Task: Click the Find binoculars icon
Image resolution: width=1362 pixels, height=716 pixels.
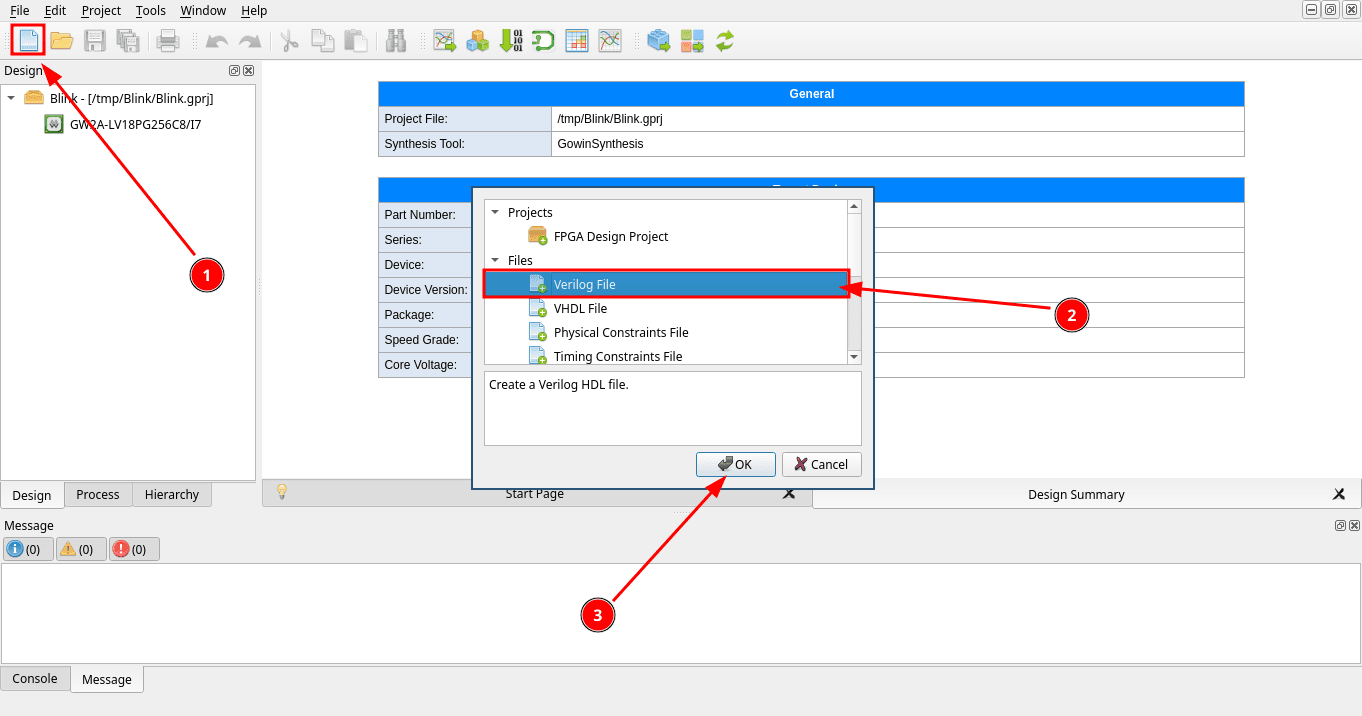Action: [396, 40]
